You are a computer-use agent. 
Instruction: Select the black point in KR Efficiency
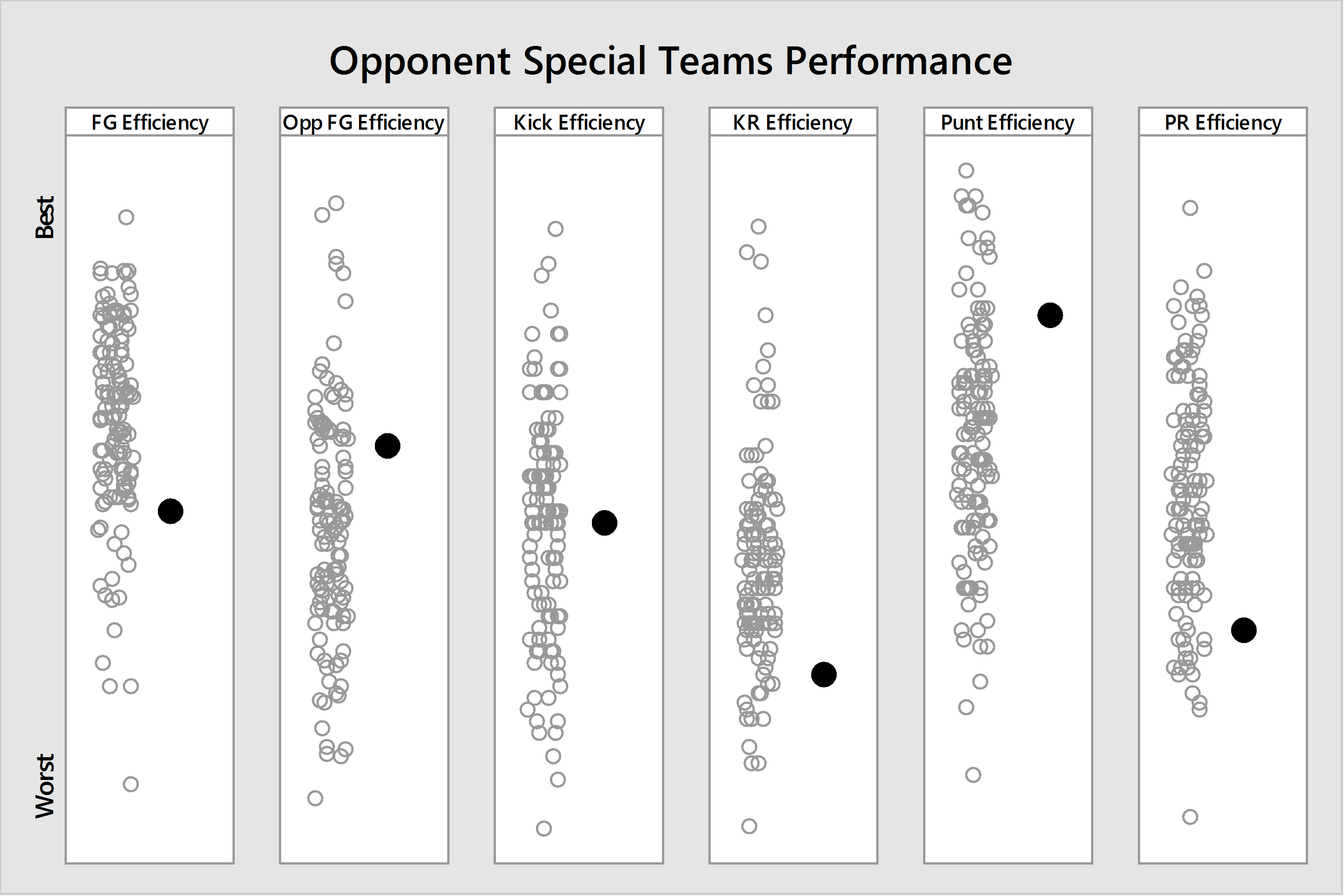824,674
